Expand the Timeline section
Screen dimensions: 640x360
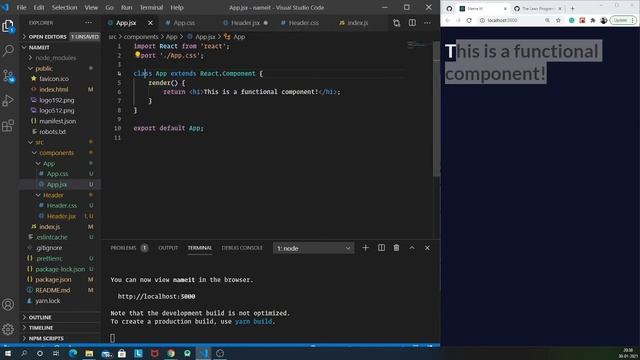pyautogui.click(x=60, y=328)
